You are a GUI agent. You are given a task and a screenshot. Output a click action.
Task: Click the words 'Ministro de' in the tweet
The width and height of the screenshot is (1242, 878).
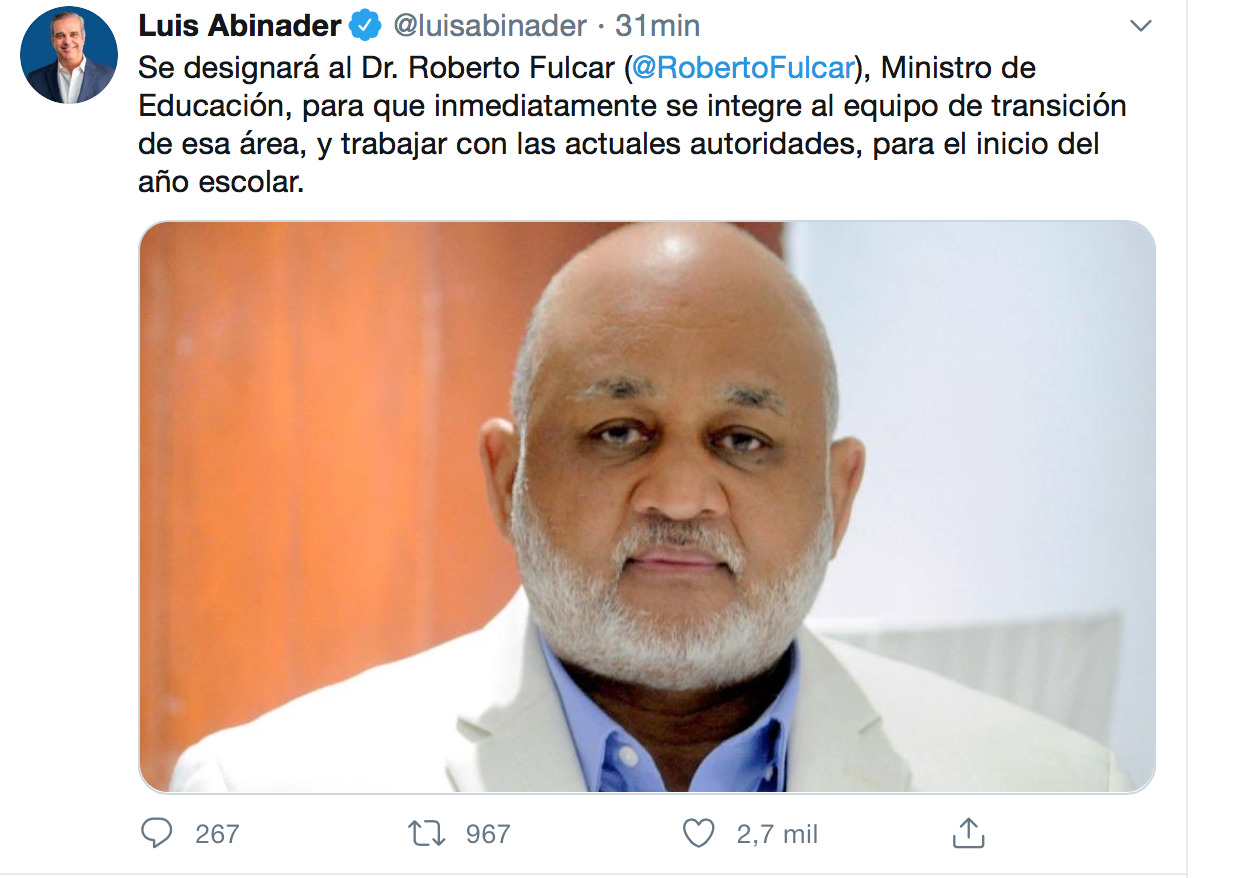click(959, 69)
